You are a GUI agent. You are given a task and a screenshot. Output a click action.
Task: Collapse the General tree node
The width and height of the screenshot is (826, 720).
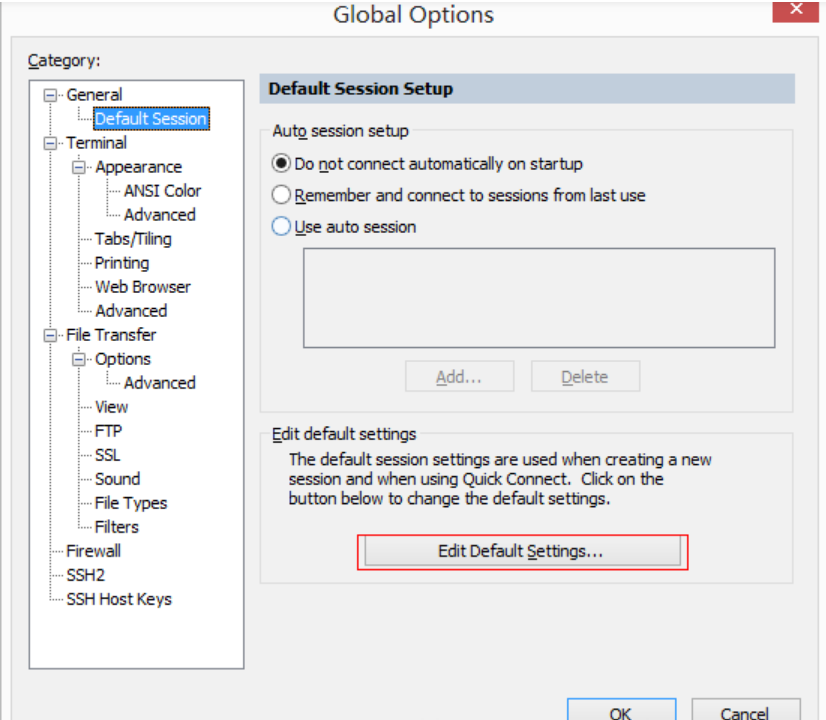pyautogui.click(x=51, y=95)
